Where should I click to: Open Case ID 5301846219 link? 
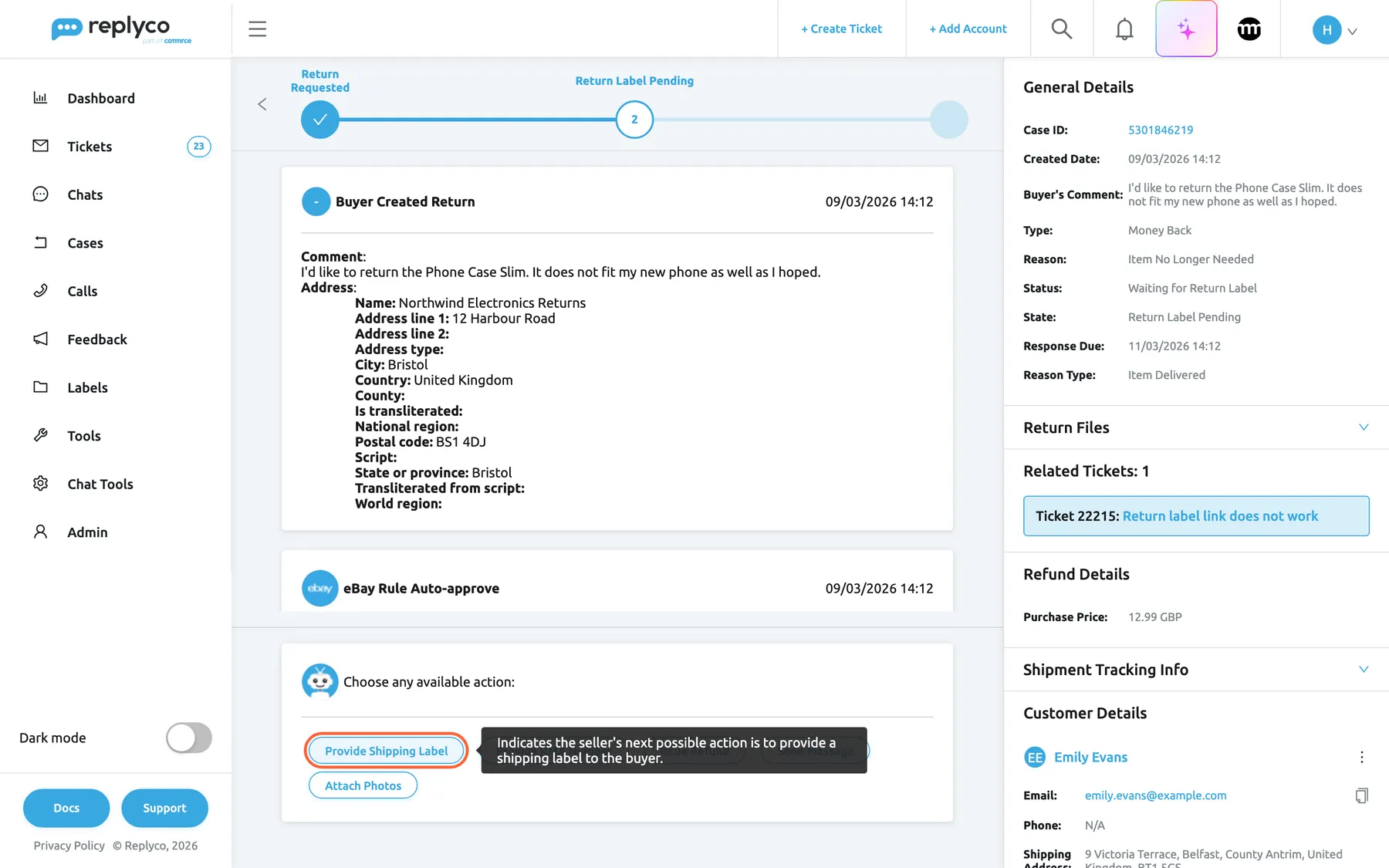[1161, 130]
